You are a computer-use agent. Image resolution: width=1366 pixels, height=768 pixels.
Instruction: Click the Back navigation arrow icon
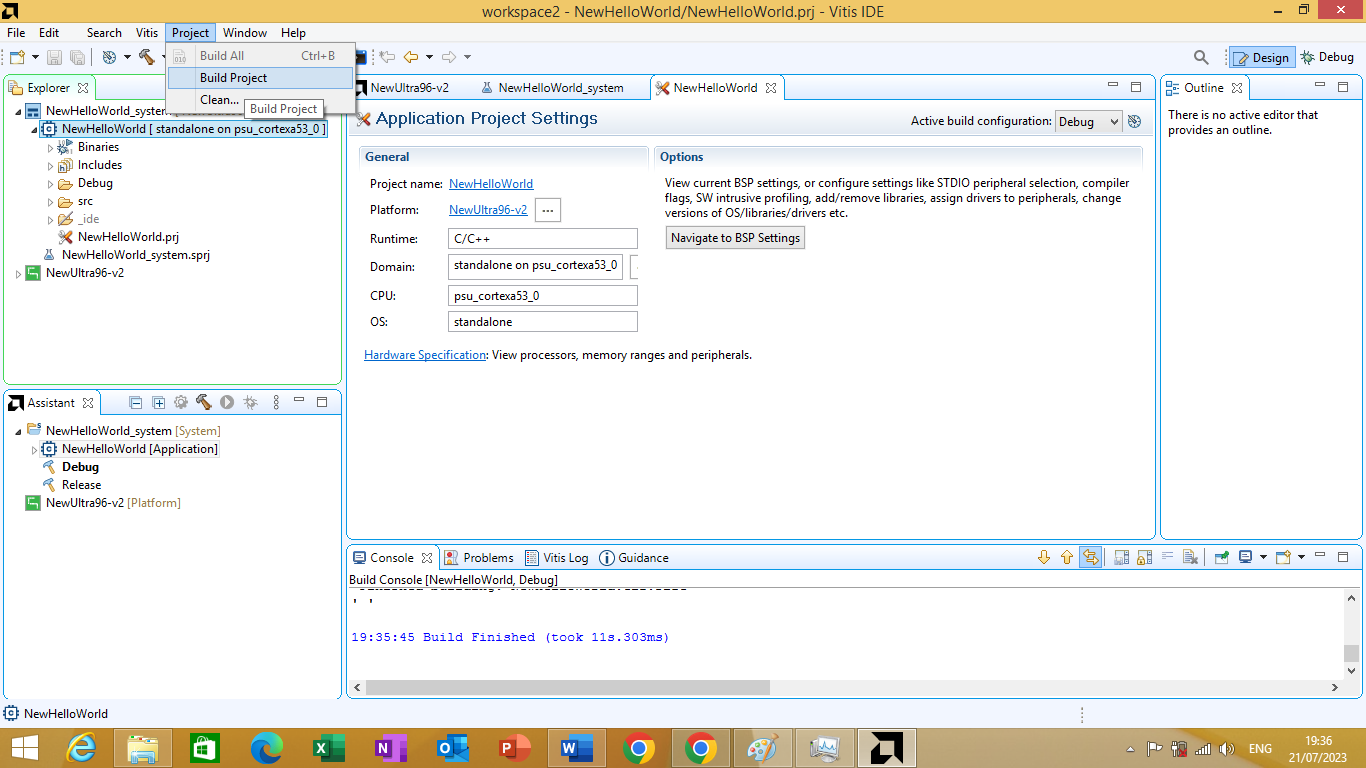coord(411,57)
